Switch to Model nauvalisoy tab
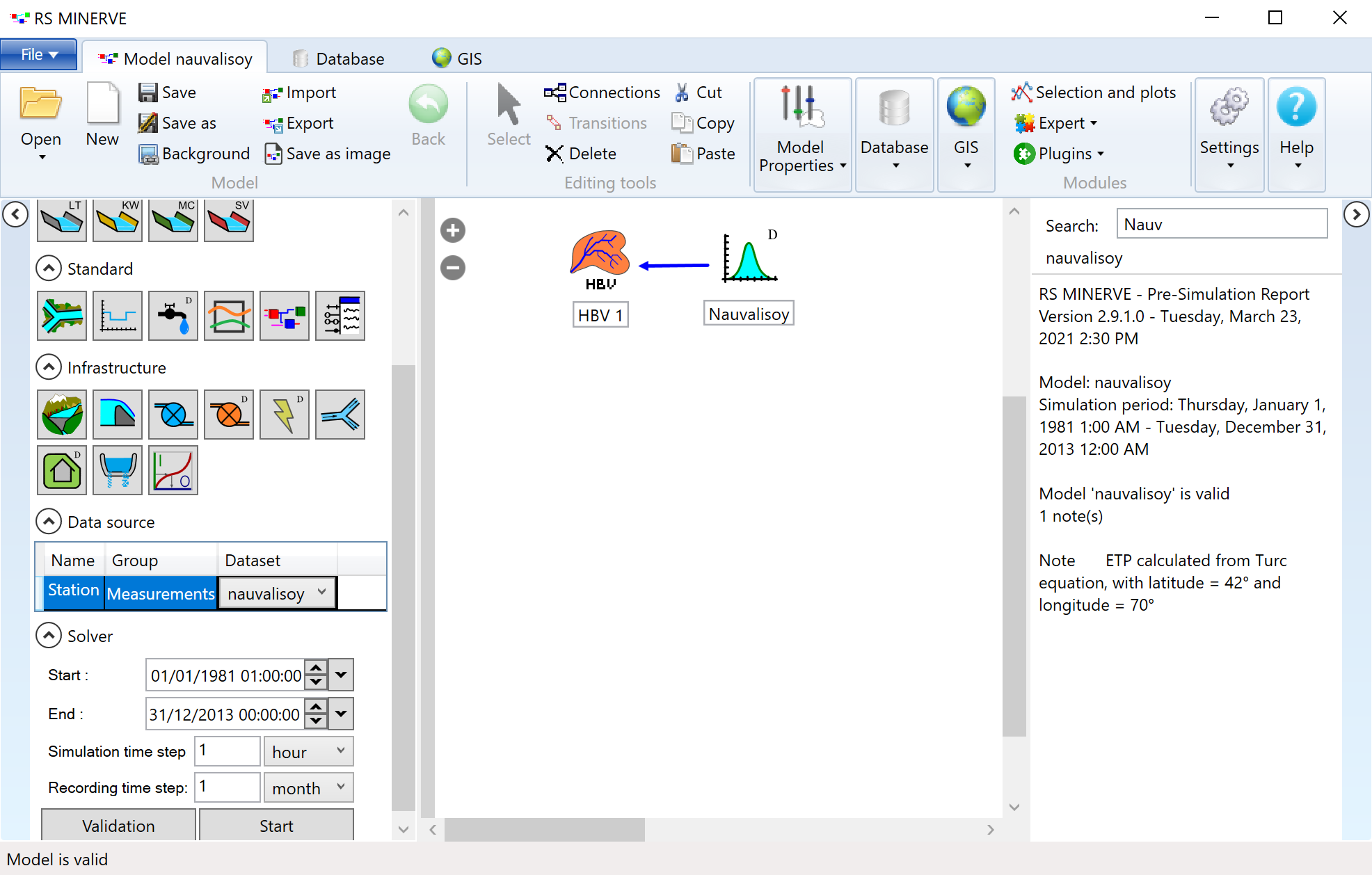The width and height of the screenshot is (1372, 875). pos(175,58)
